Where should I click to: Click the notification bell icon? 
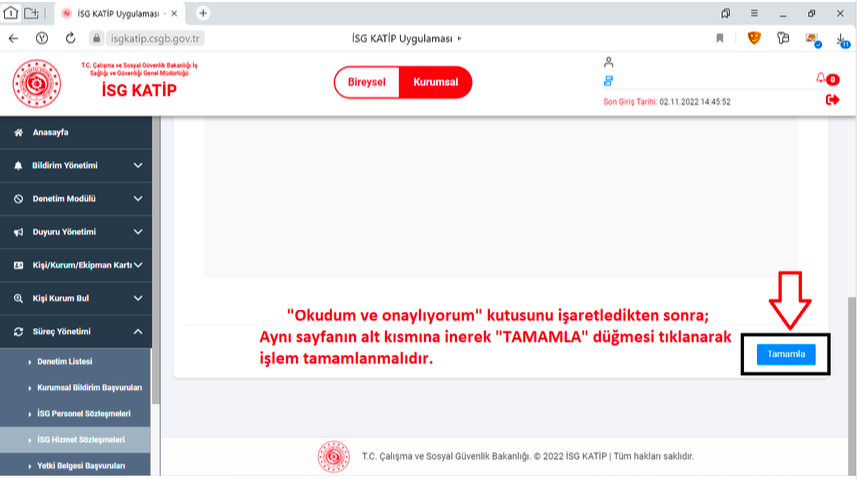[822, 78]
